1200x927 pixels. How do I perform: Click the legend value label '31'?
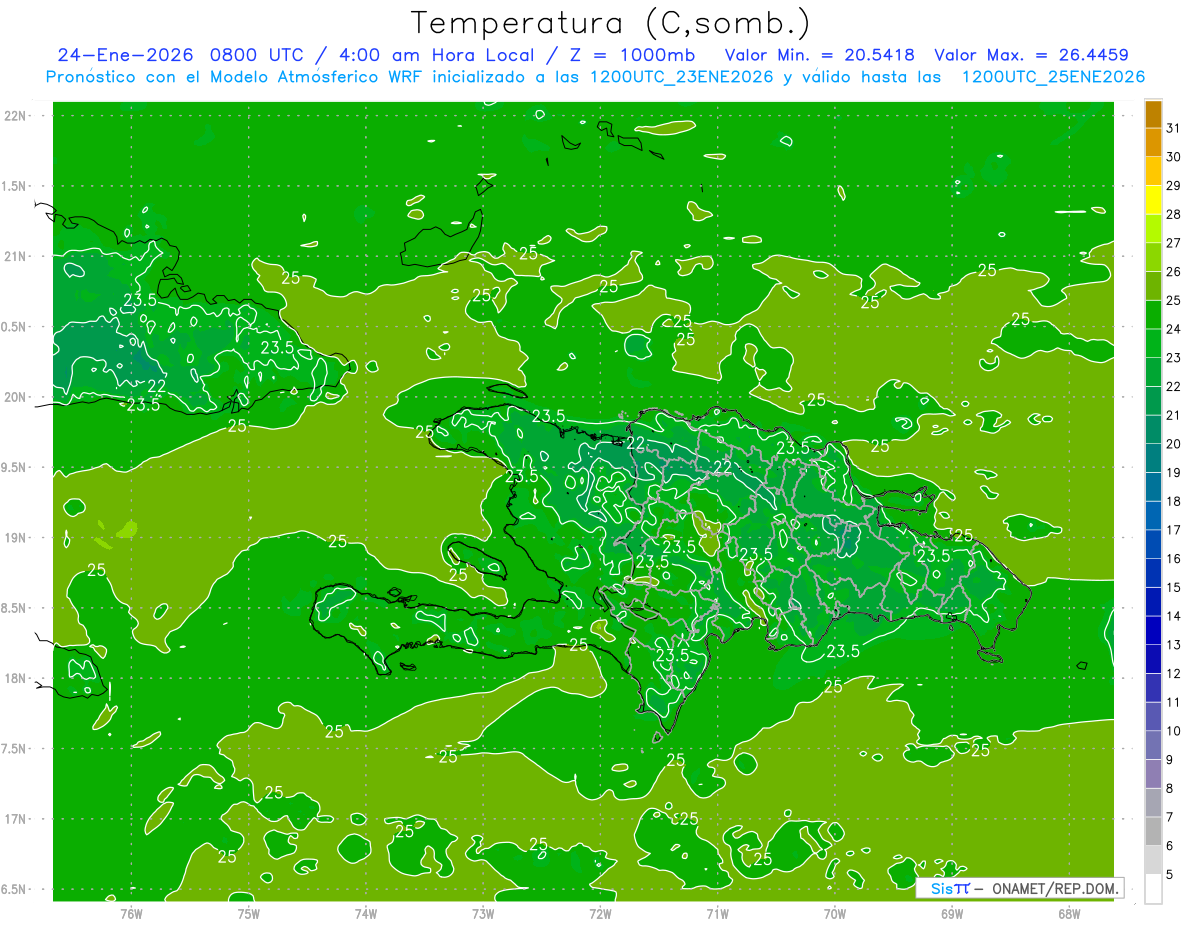coord(1173,128)
